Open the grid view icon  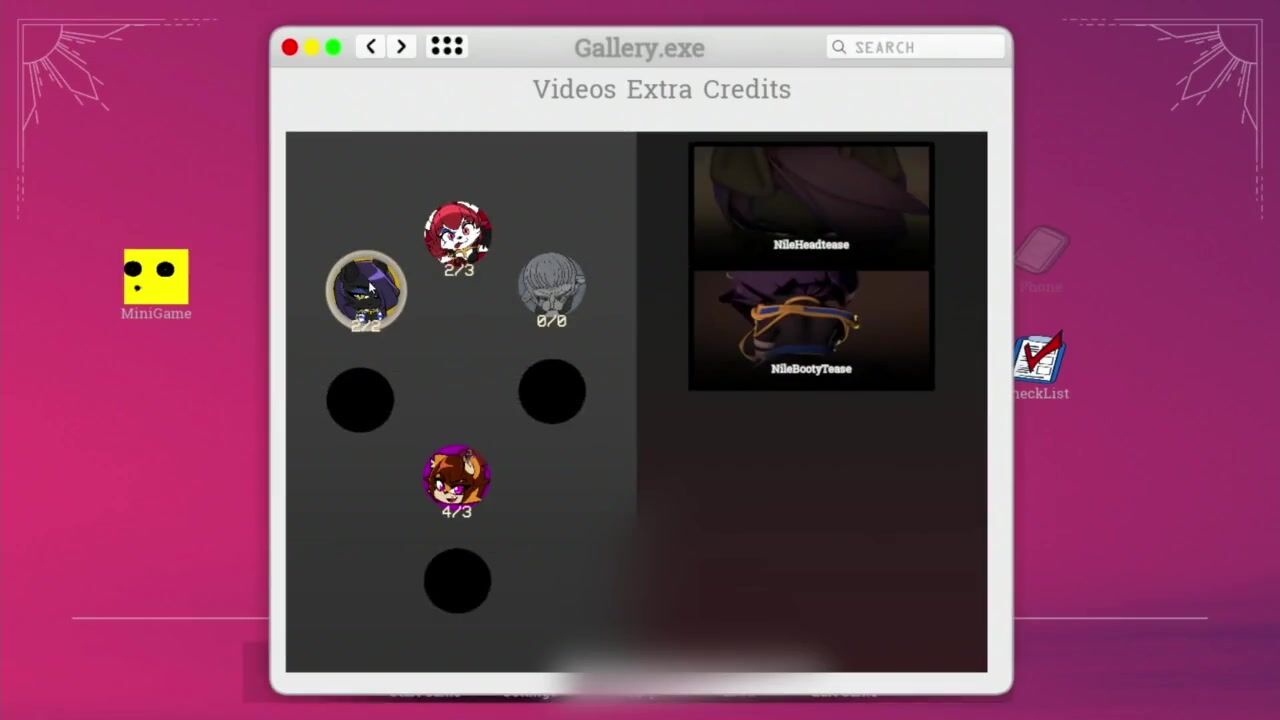click(x=446, y=47)
